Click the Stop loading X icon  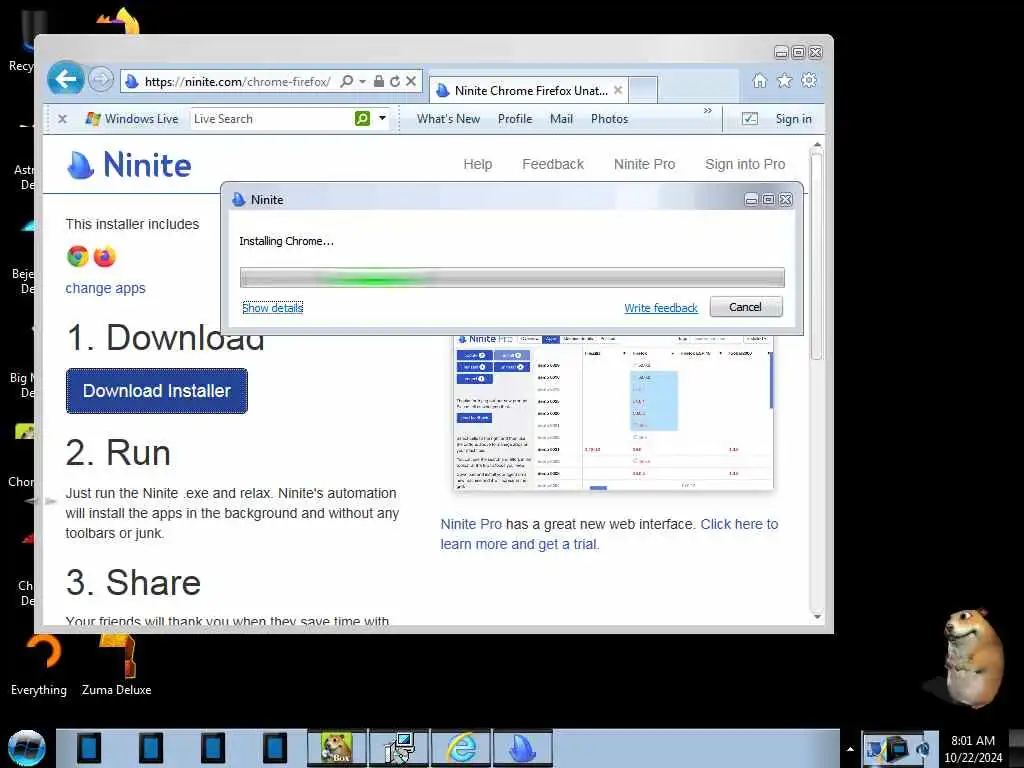pos(411,81)
